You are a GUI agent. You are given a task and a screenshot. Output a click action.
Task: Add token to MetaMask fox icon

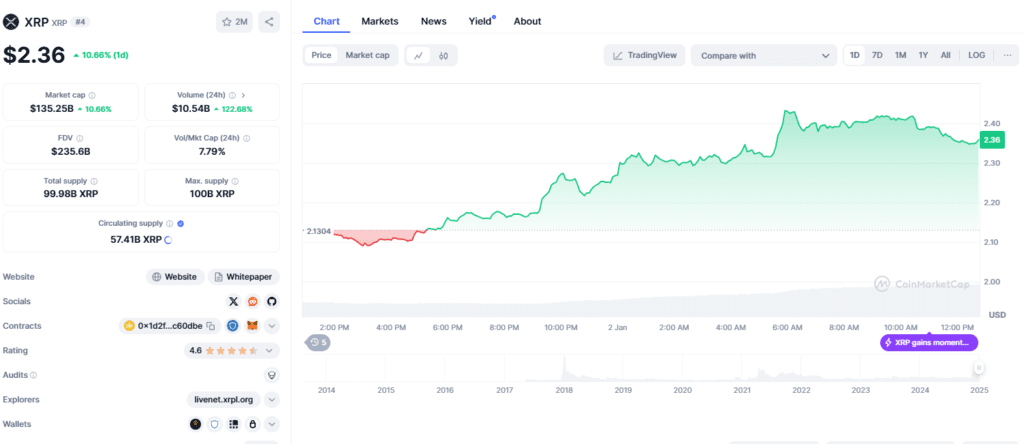click(x=252, y=326)
